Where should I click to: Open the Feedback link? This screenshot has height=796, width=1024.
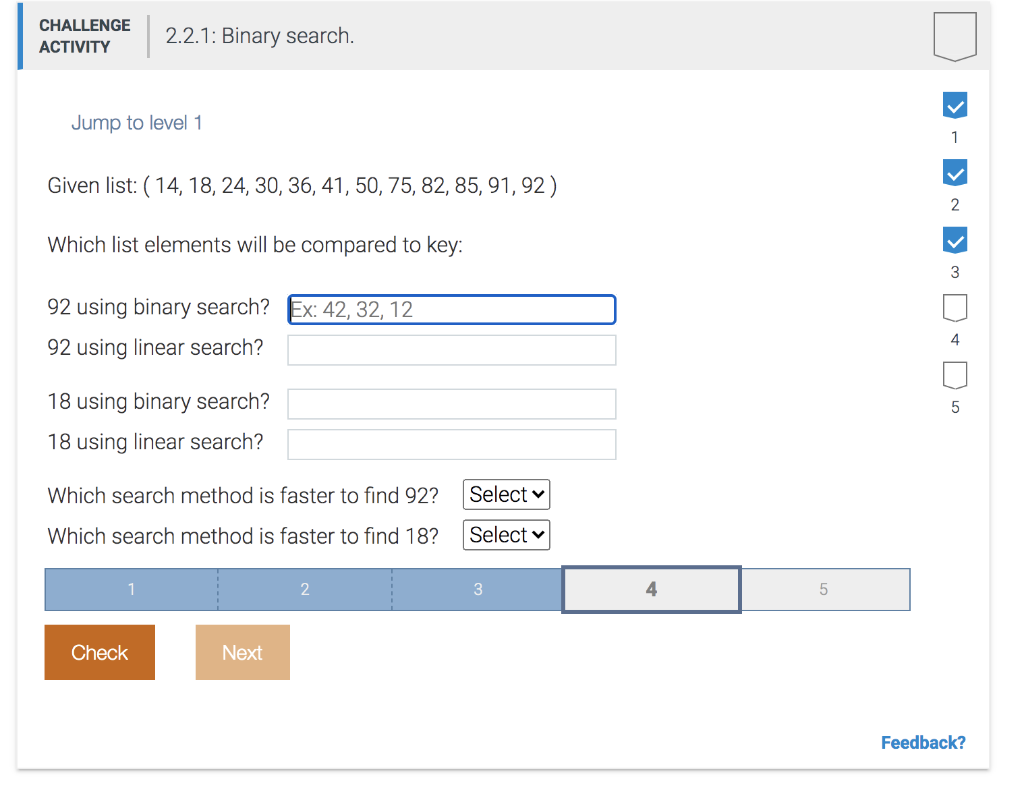tap(922, 742)
